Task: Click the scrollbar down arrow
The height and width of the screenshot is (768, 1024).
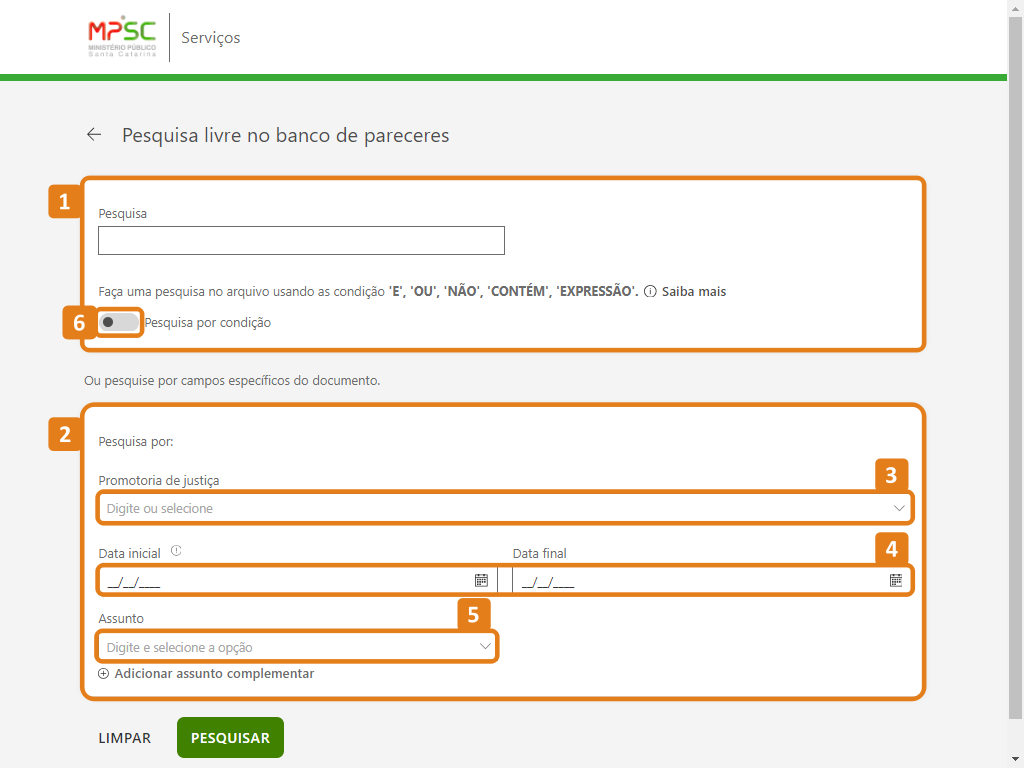Action: [1015, 758]
